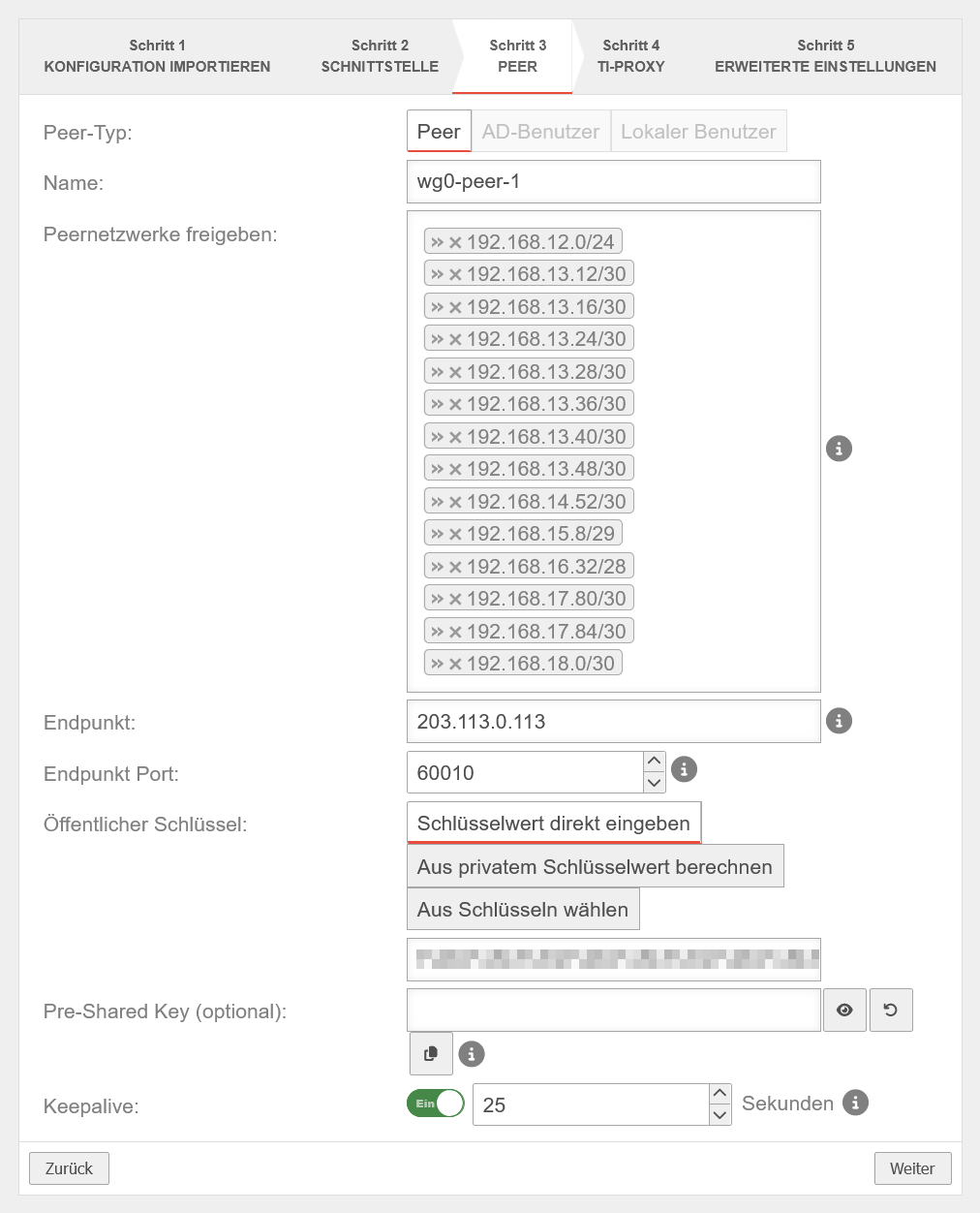The image size is (980, 1213).
Task: Click info icon beside Peernetzwerke list
Action: (x=839, y=449)
